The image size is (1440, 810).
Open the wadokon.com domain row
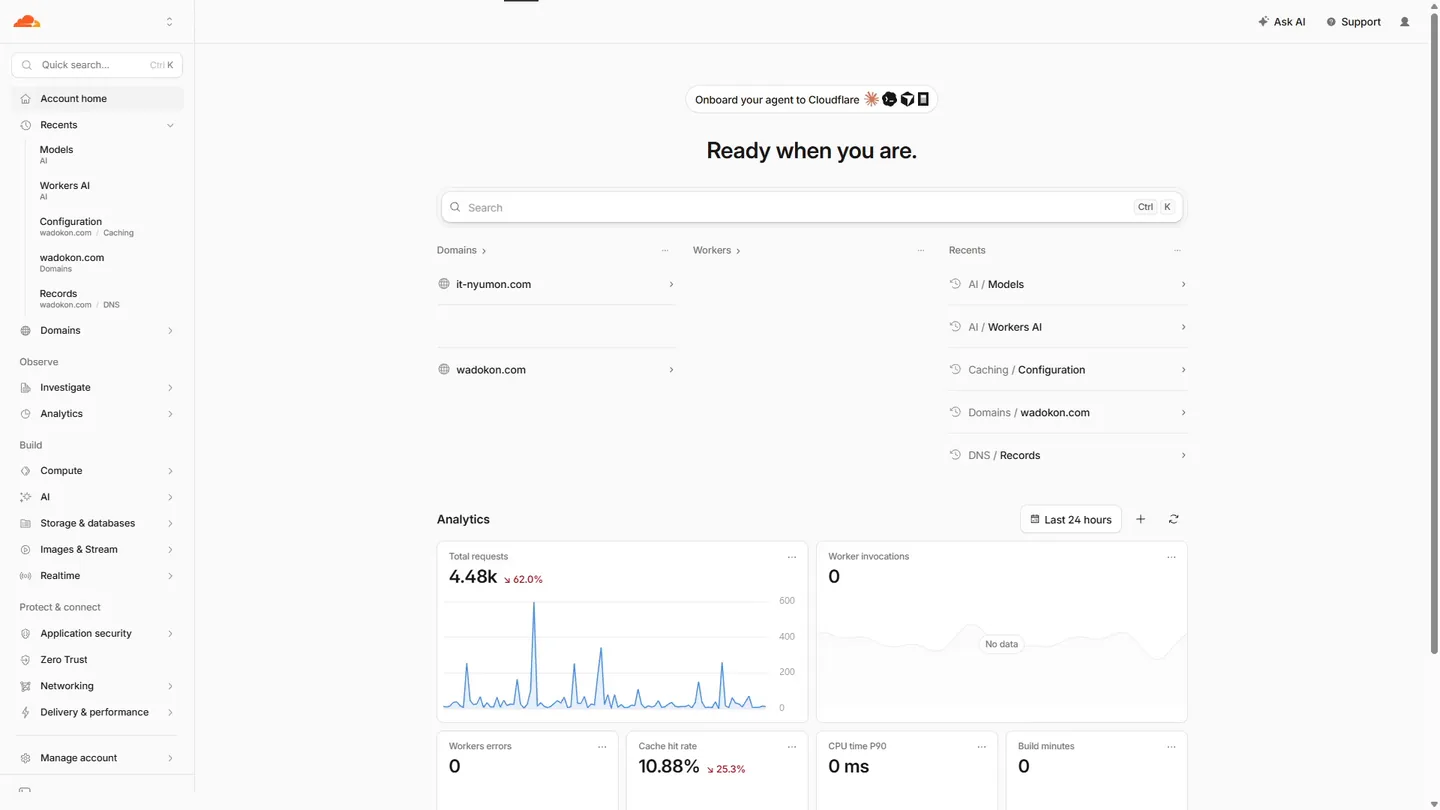[556, 370]
